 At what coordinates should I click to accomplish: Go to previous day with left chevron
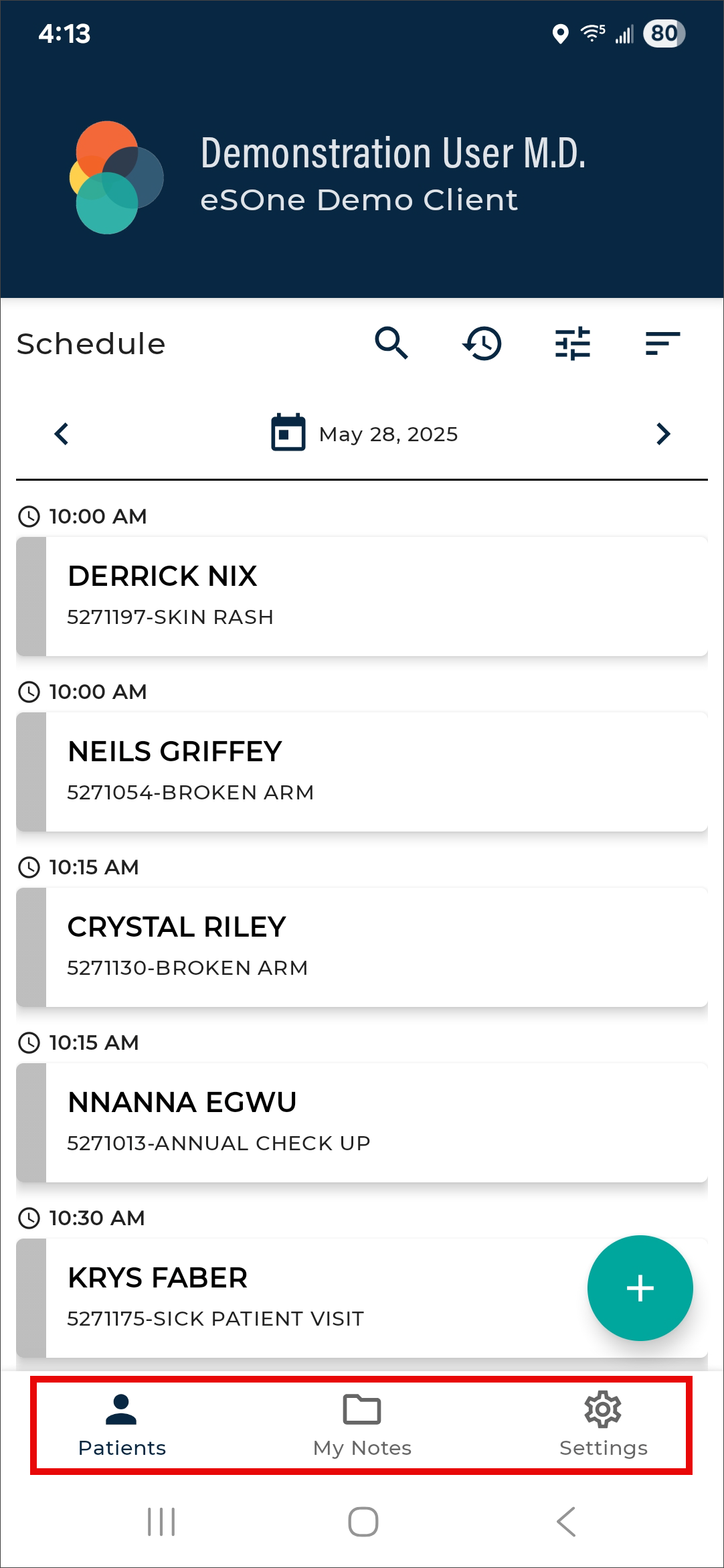(x=62, y=434)
